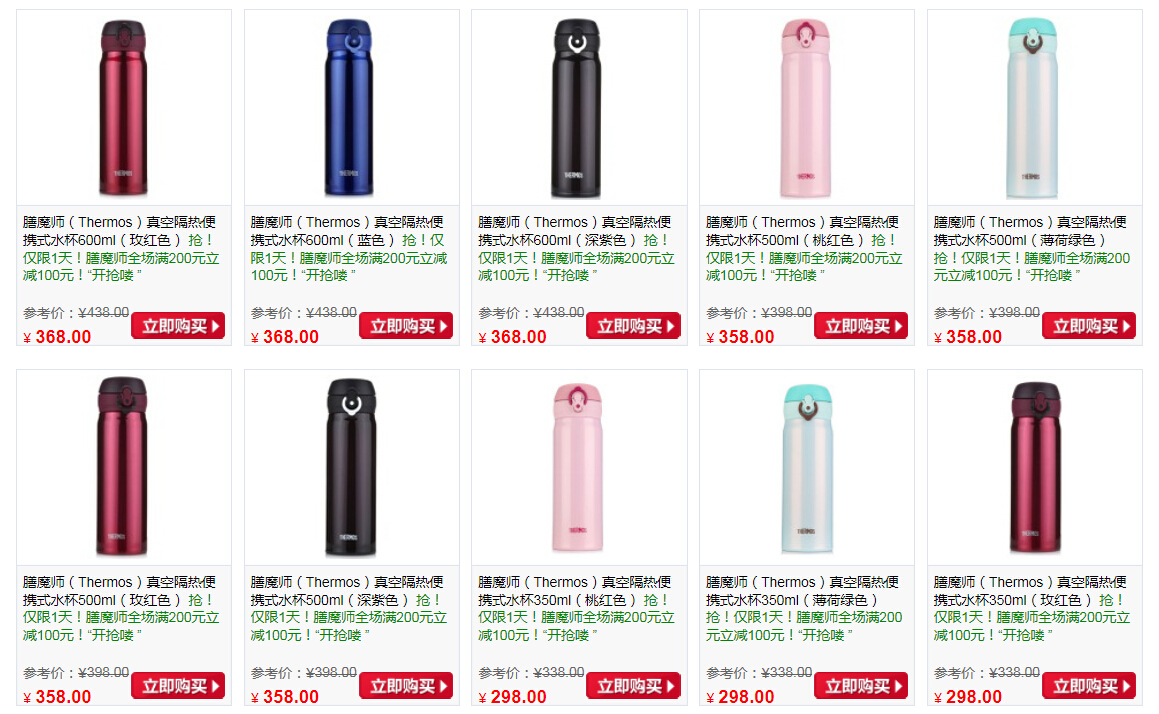This screenshot has height=714, width=1159.
Task: Click 立即购买 for 500ml mint green bottle
Action: pyautogui.click(x=1089, y=326)
